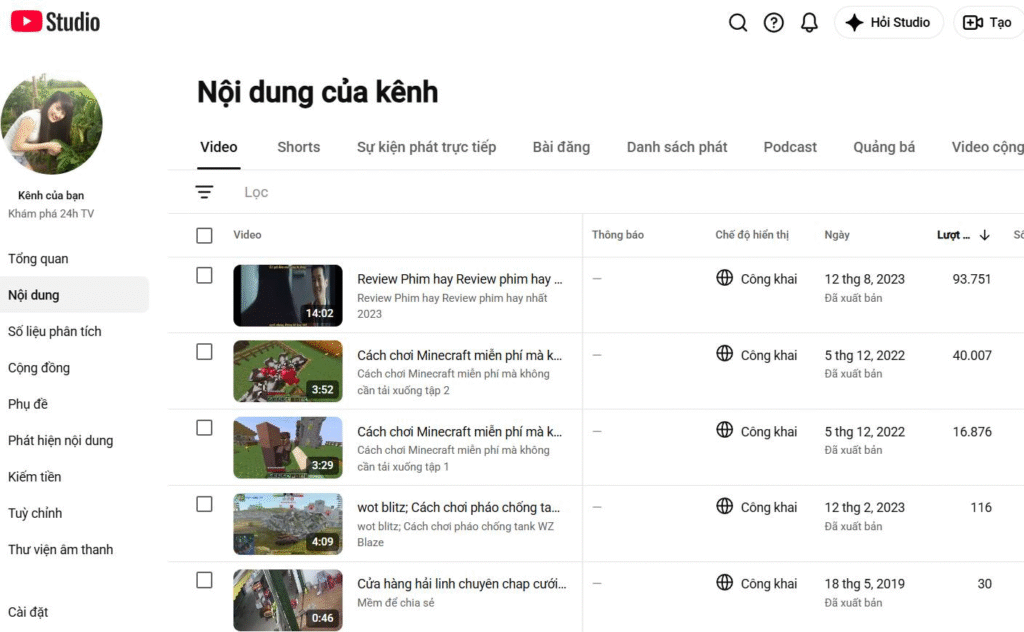Click the Kênh của bạn label
The image size is (1024, 632).
(x=51, y=195)
